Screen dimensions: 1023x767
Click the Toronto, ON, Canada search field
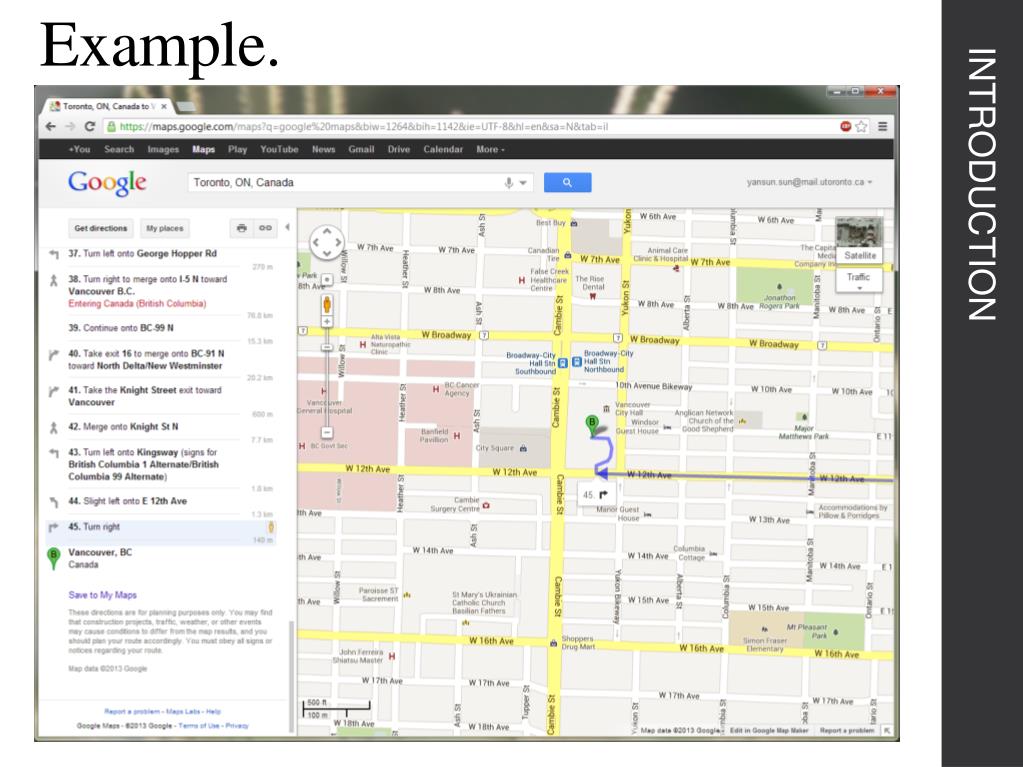pos(346,183)
